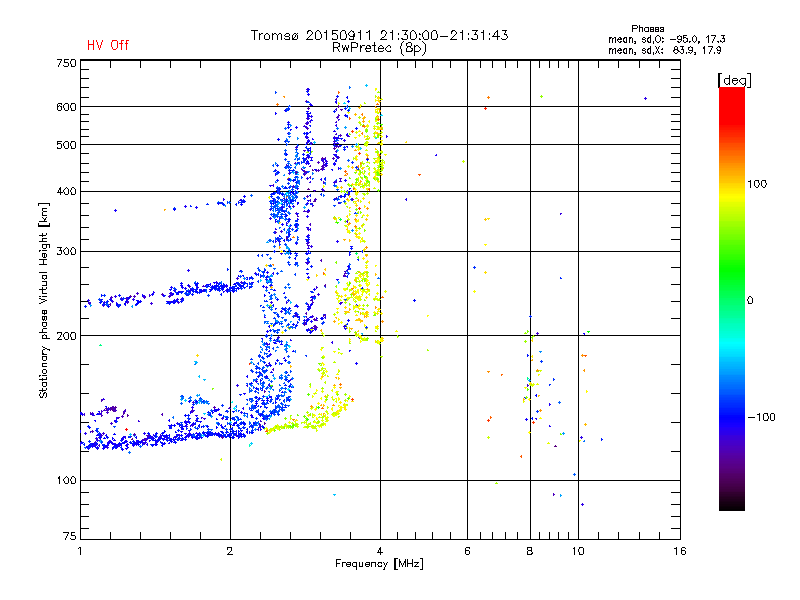Click the '2' frequency axis tick label
The height and width of the screenshot is (600, 800).
230,551
